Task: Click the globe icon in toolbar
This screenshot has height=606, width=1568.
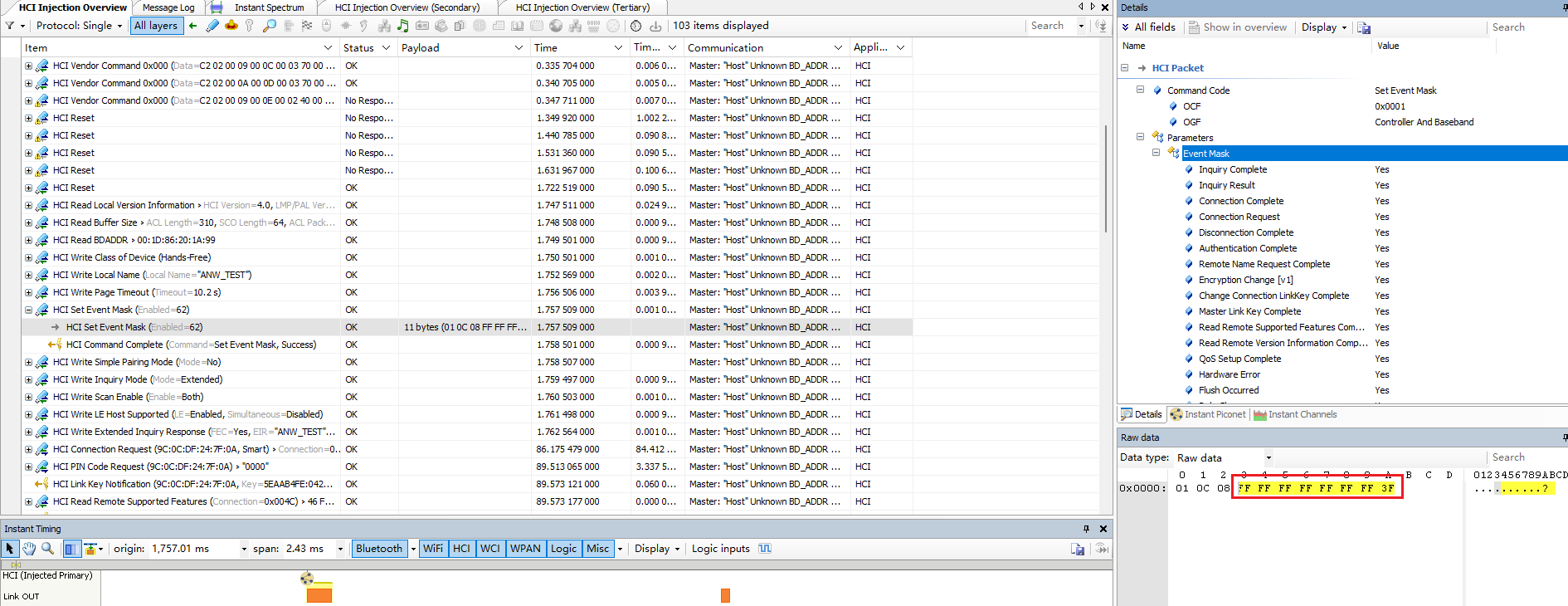Action: pos(556,26)
